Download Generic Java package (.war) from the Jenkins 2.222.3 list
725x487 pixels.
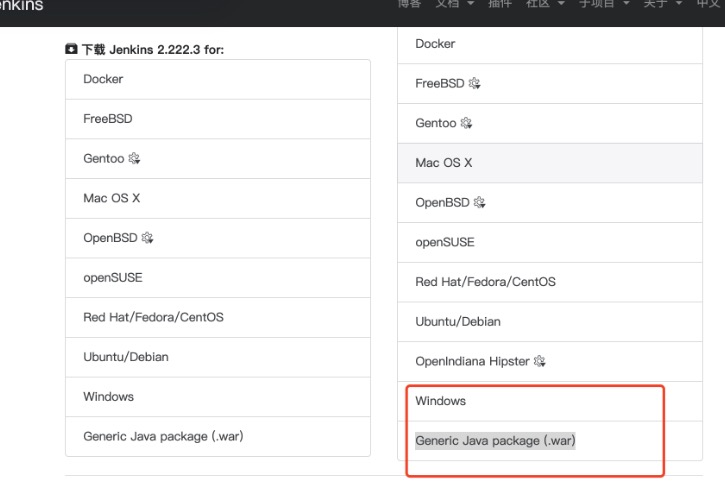218,437
